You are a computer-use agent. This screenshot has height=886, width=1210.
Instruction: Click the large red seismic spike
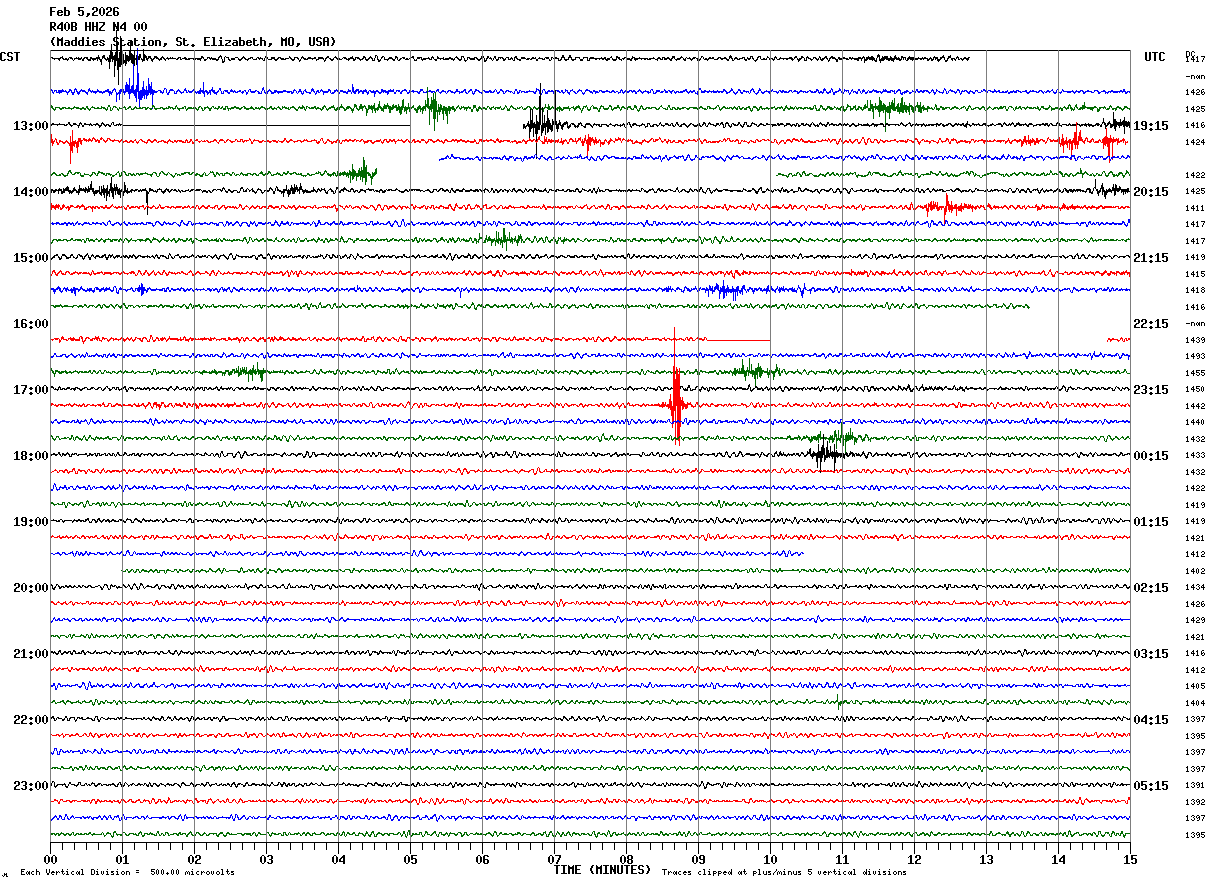click(676, 400)
